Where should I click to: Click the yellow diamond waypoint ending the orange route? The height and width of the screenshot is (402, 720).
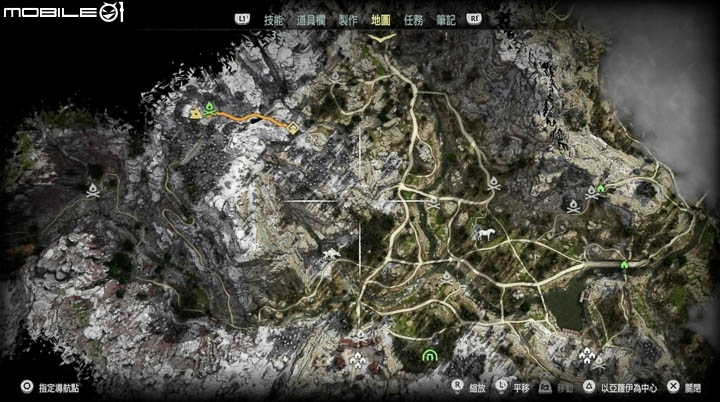tap(293, 128)
